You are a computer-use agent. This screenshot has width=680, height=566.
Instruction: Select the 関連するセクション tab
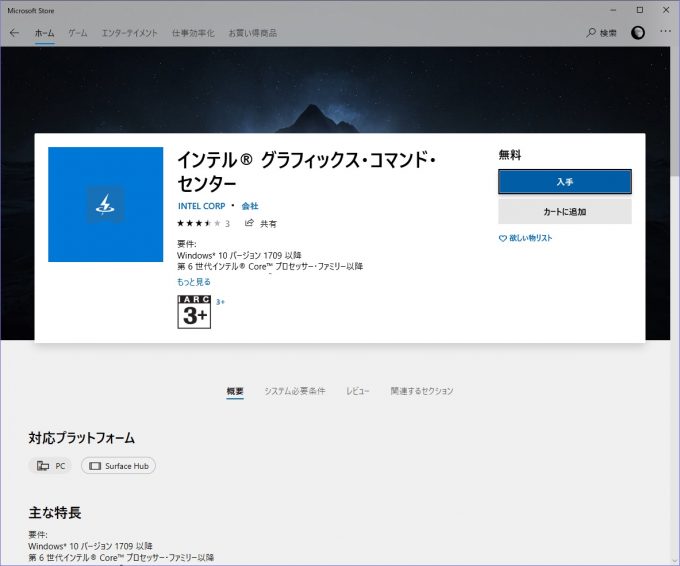point(422,391)
